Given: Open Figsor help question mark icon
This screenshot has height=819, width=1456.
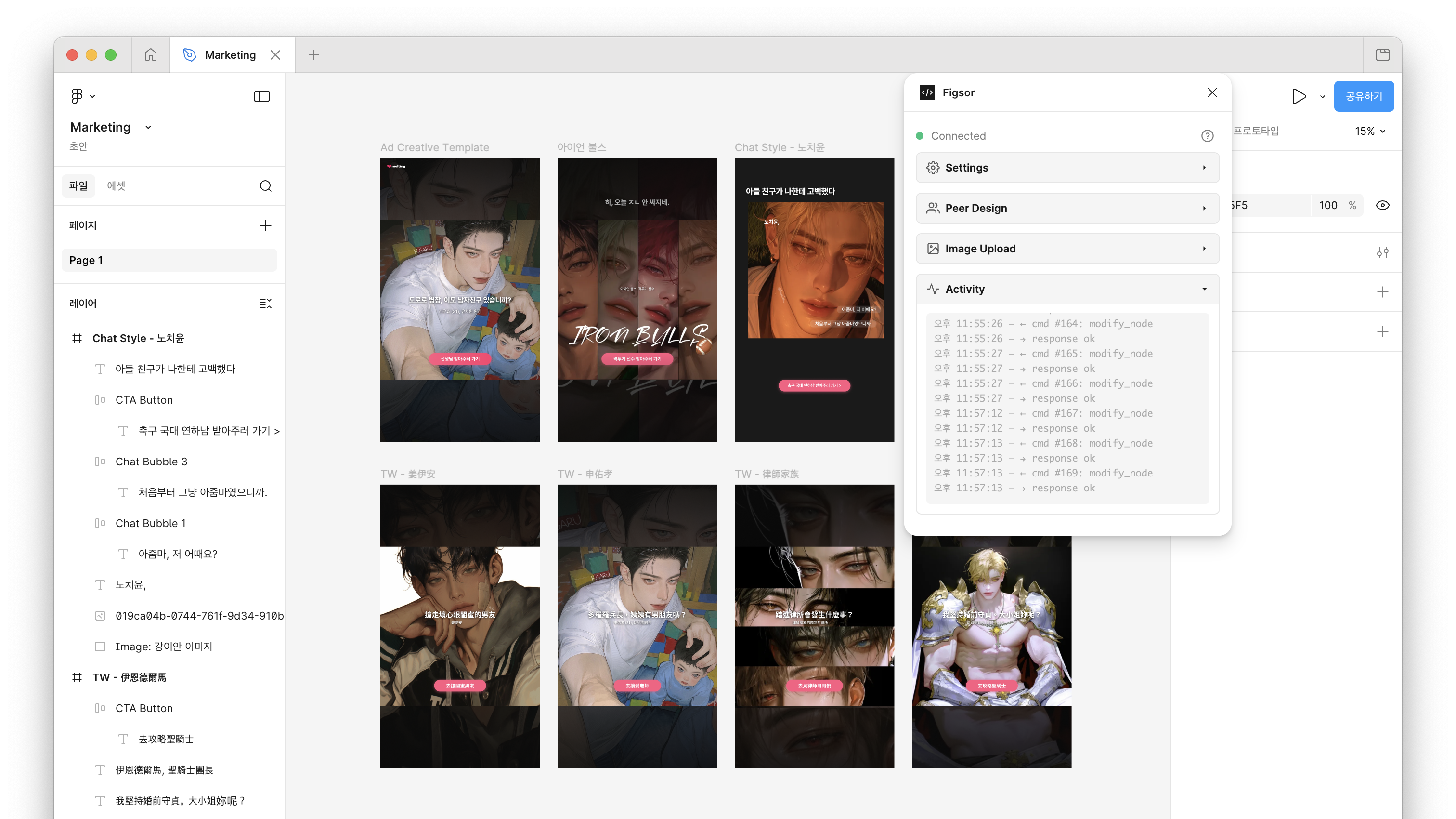Looking at the screenshot, I should (1207, 136).
